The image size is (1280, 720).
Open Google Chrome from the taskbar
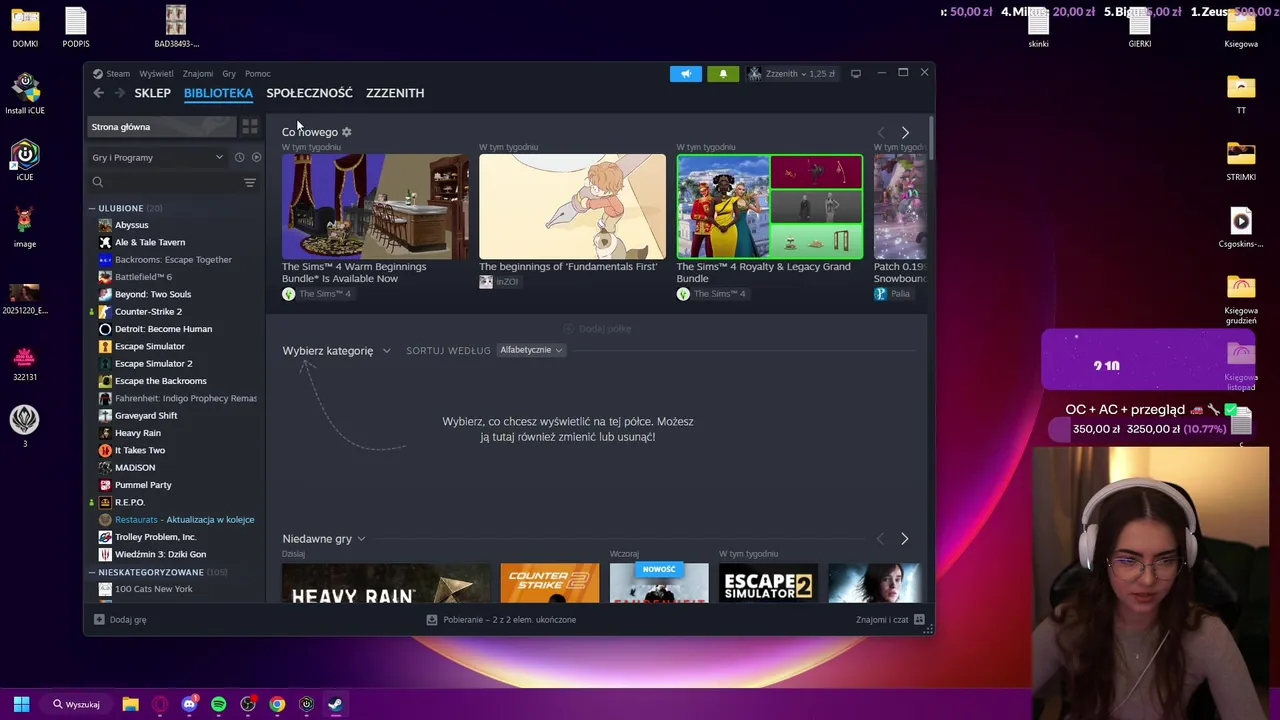pyautogui.click(x=277, y=704)
